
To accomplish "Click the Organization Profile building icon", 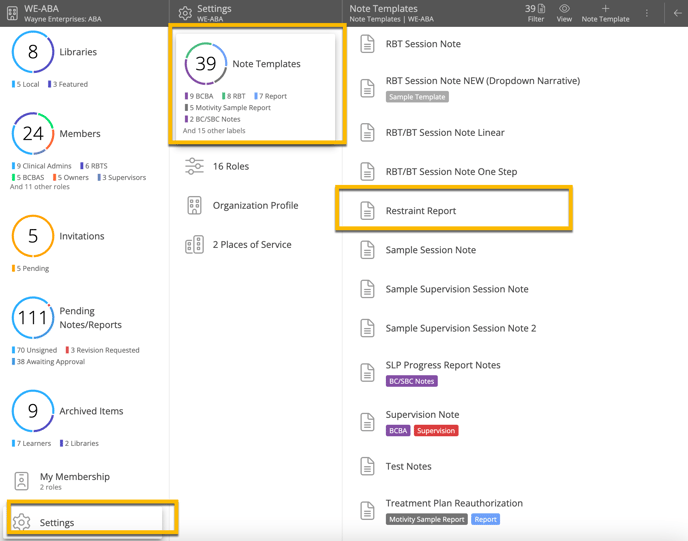I will (x=194, y=205).
